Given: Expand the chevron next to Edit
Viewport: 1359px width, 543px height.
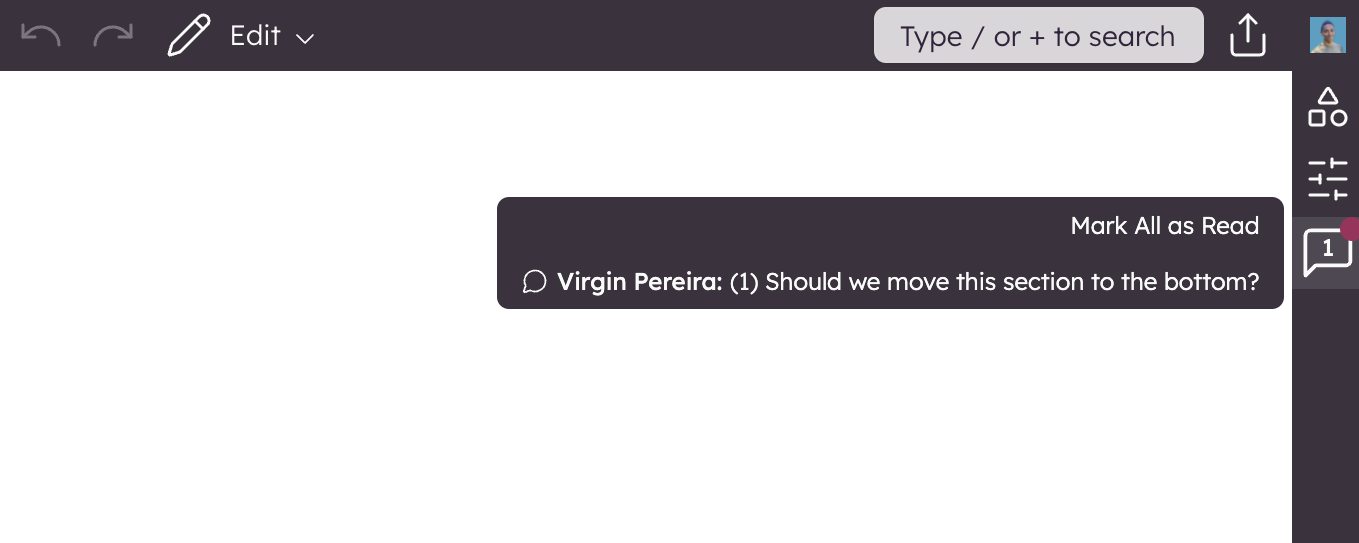Looking at the screenshot, I should pyautogui.click(x=305, y=38).
